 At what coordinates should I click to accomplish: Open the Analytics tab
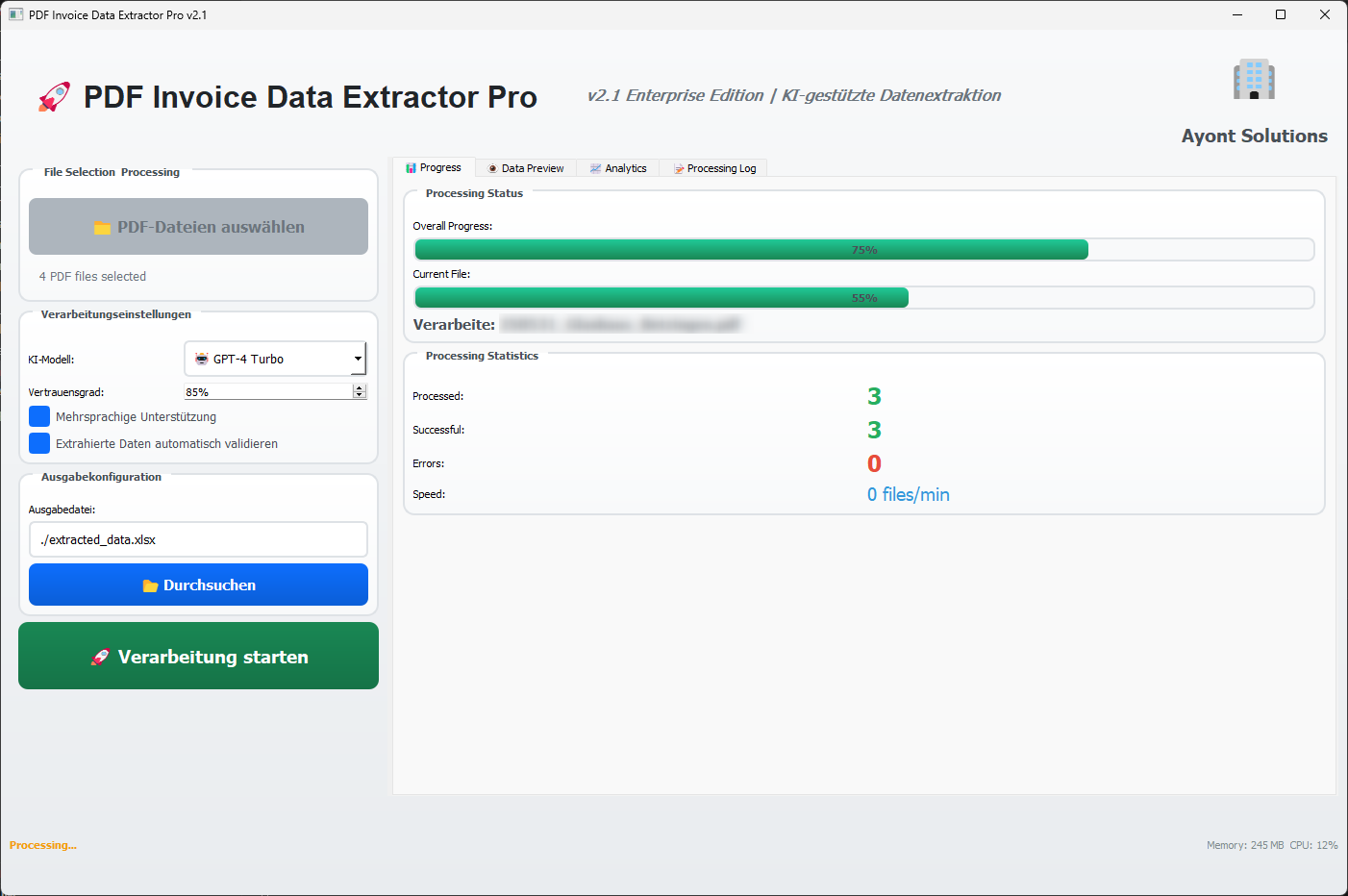(x=618, y=168)
